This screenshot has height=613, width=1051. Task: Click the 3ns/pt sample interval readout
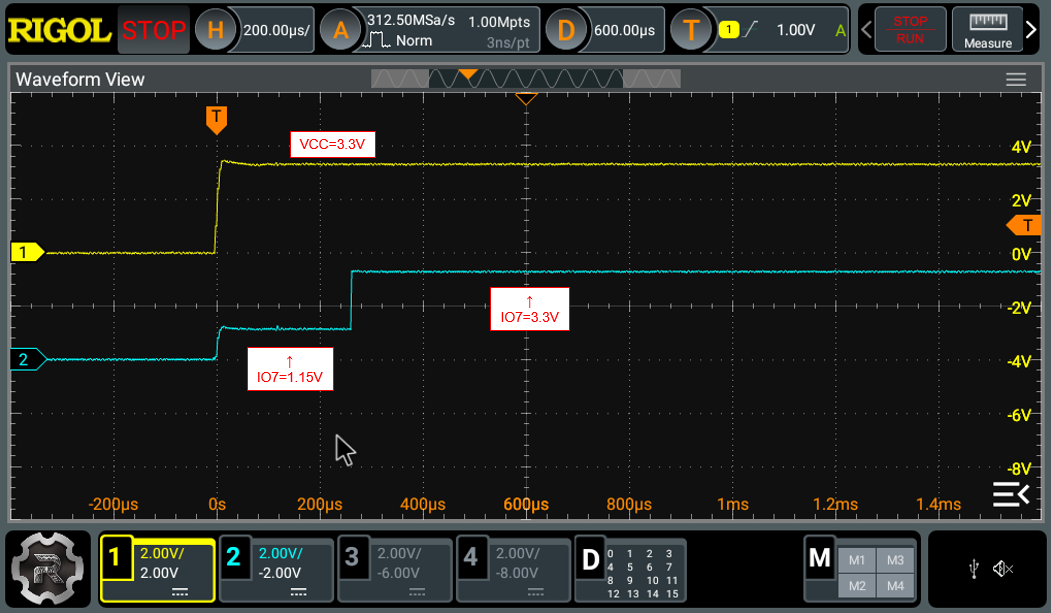coord(507,43)
